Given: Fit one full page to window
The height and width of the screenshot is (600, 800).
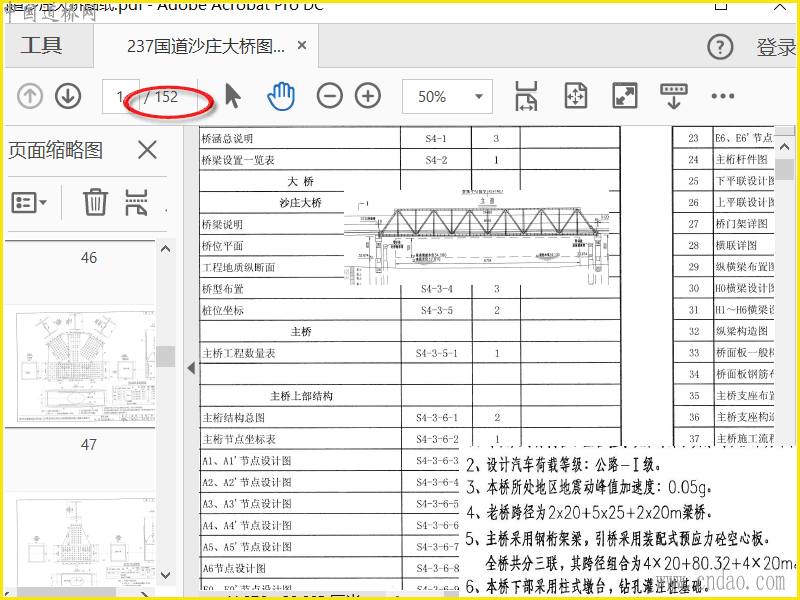Looking at the screenshot, I should 576,96.
